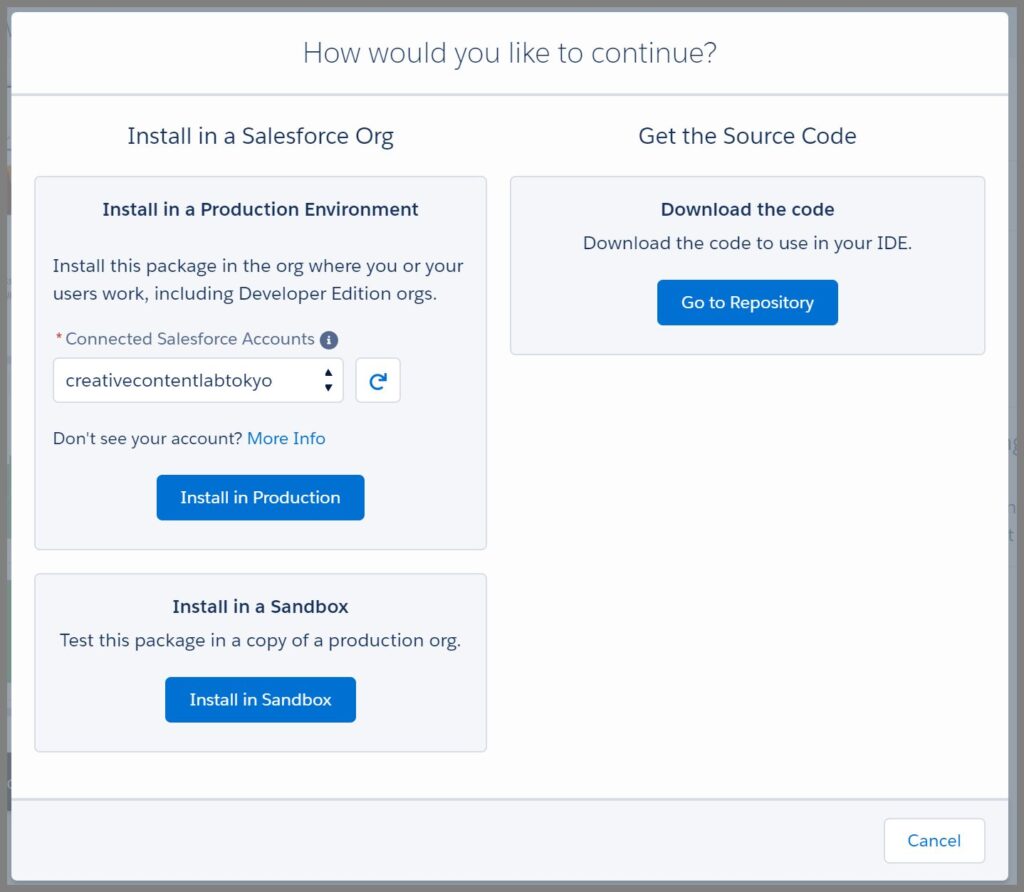
Task: Click the circular reload icon in the Production card
Action: click(378, 380)
